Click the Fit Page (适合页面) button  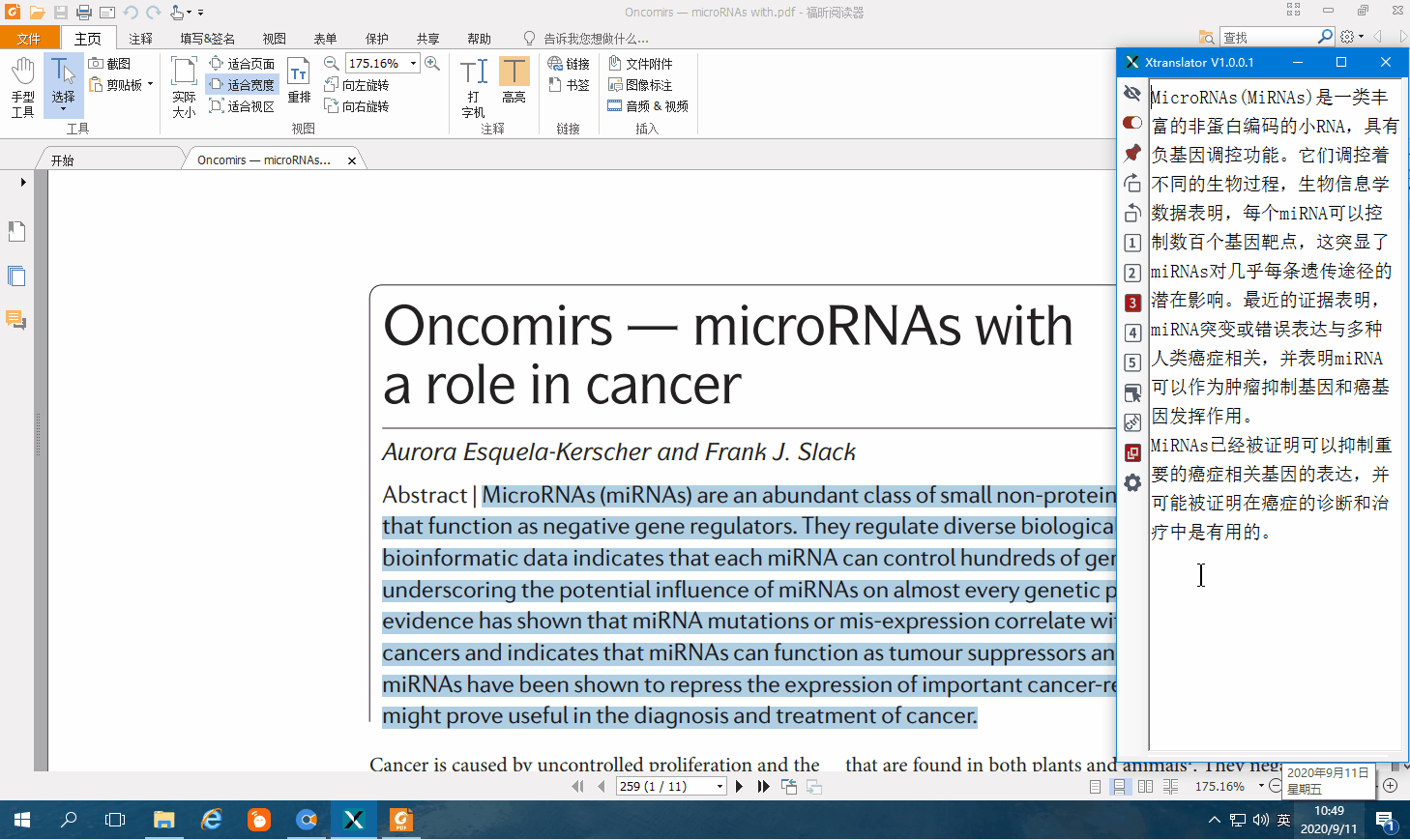click(242, 63)
